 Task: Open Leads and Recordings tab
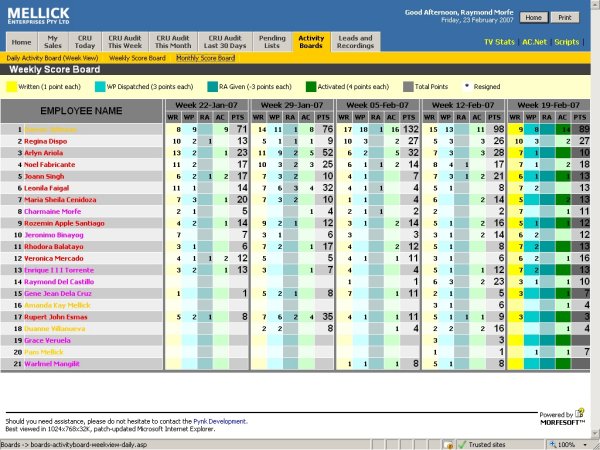355,42
